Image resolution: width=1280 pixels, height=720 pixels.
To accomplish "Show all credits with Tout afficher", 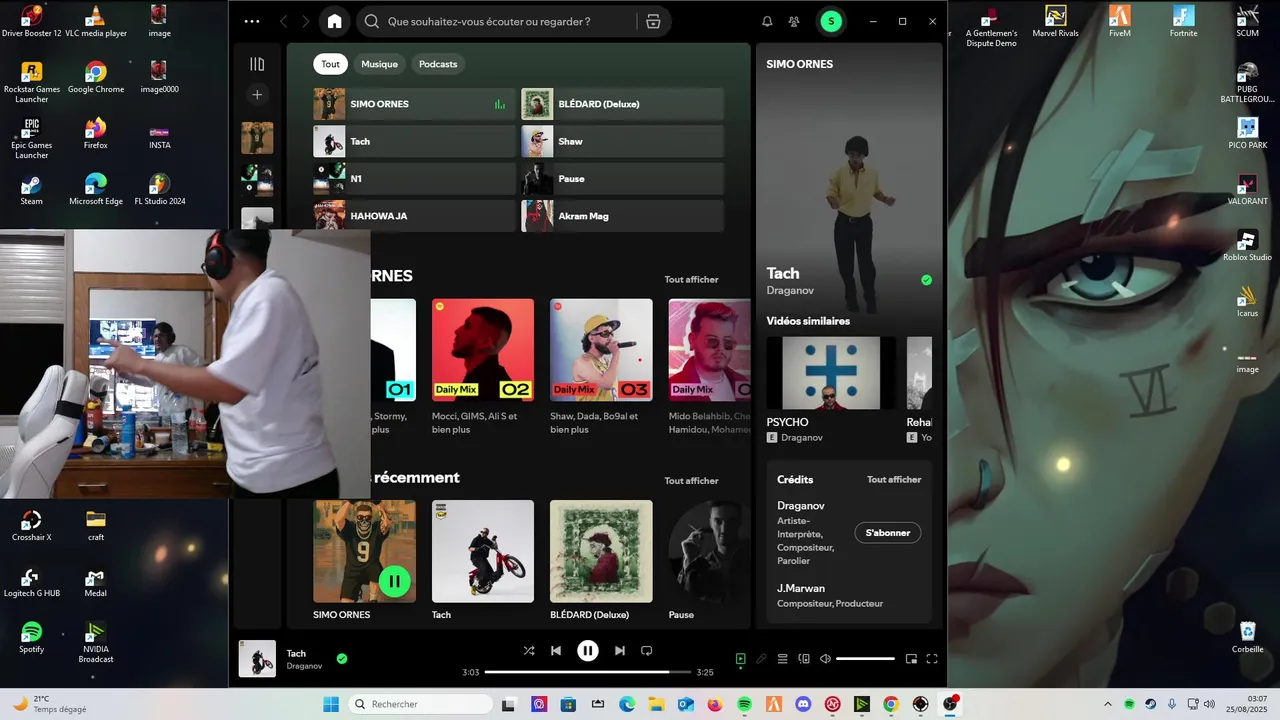I will [x=894, y=480].
